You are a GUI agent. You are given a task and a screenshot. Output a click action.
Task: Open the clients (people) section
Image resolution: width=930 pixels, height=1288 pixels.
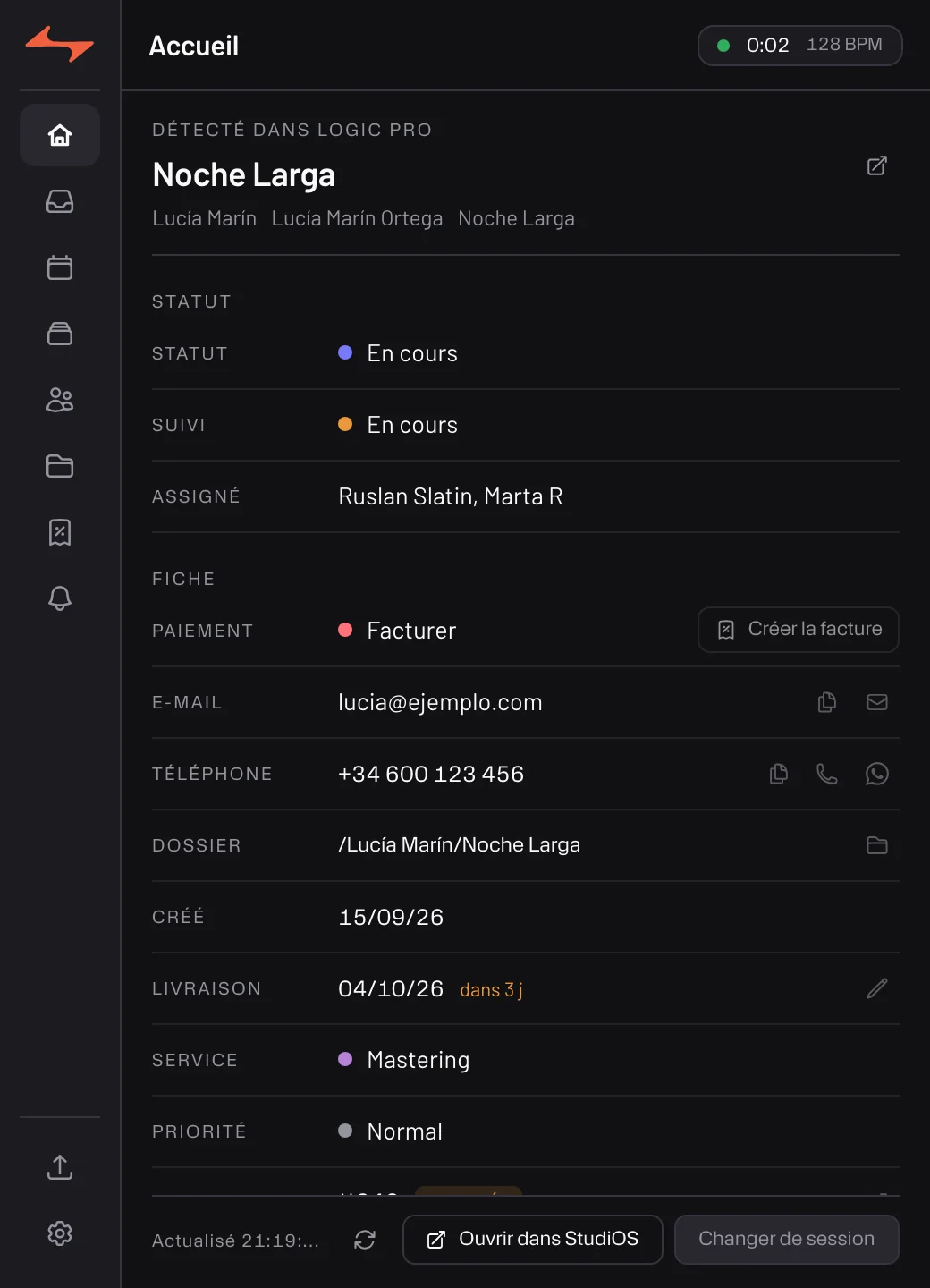(x=60, y=400)
